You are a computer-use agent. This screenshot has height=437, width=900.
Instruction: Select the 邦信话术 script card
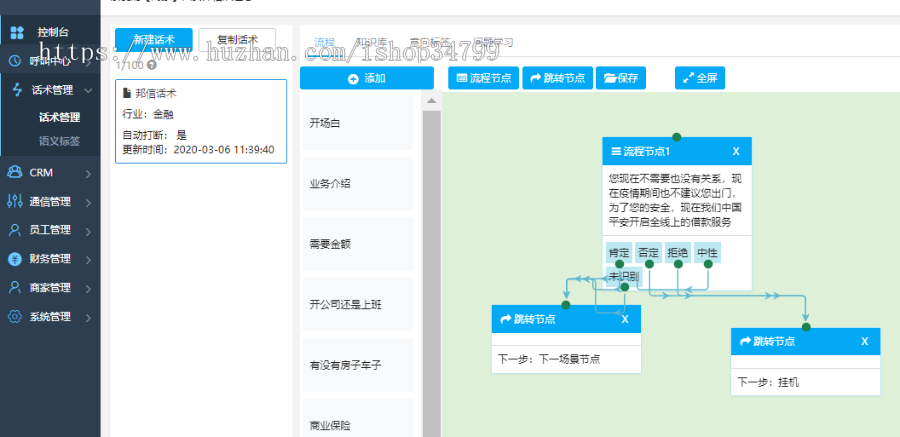(x=201, y=122)
